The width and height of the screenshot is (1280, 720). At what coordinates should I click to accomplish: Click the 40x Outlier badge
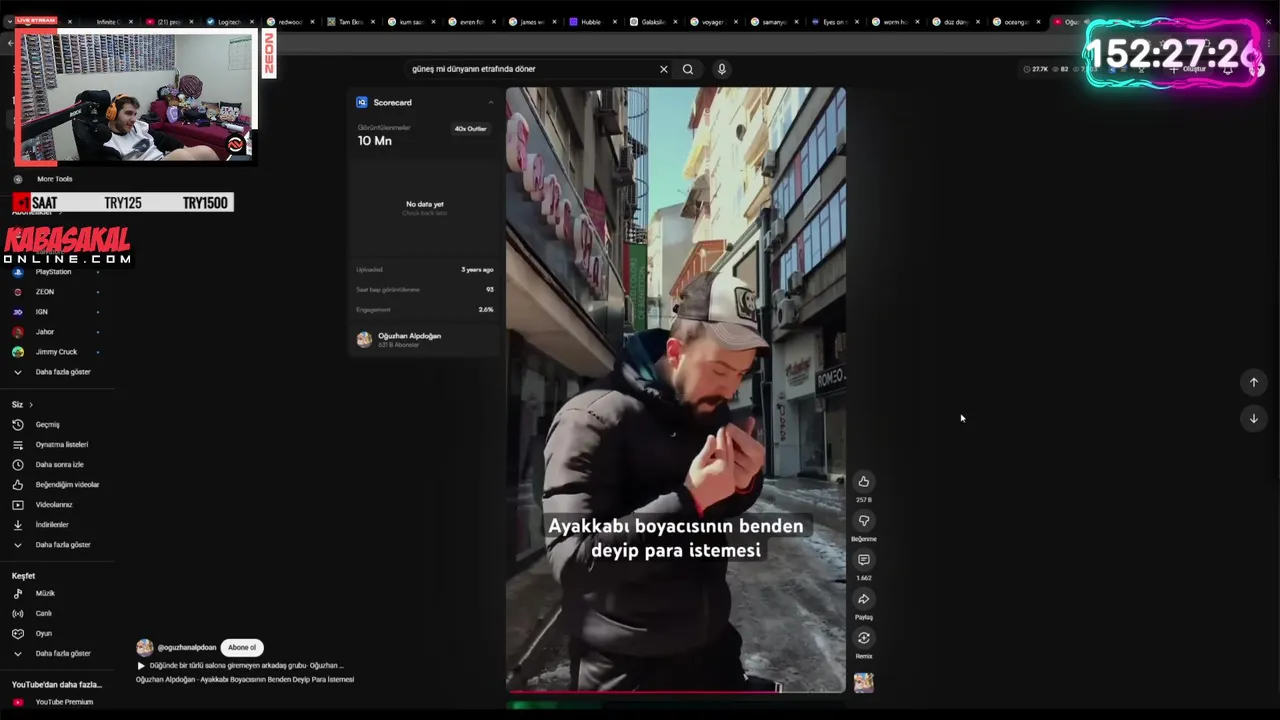470,128
